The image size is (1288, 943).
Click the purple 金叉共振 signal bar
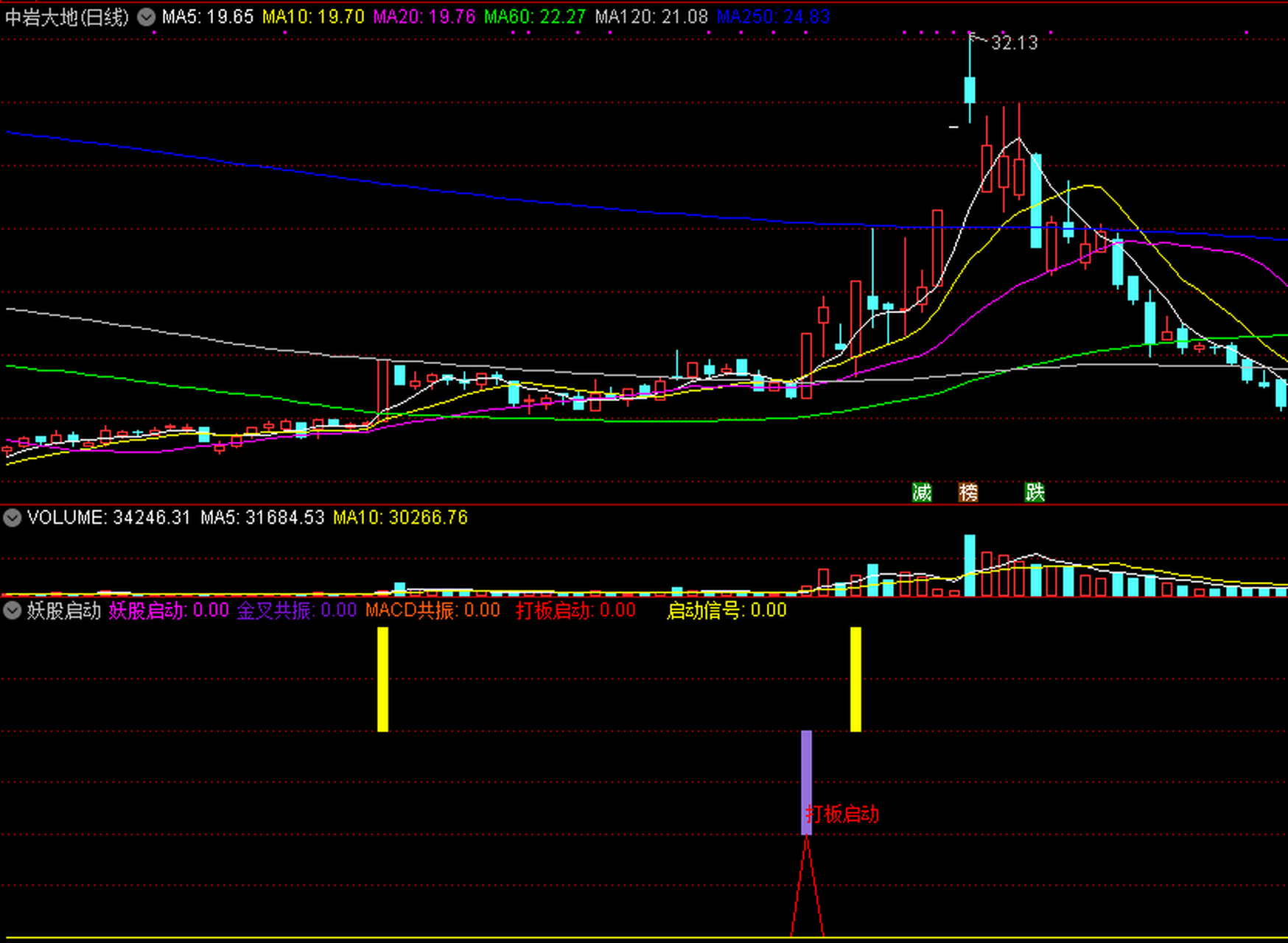[x=806, y=782]
